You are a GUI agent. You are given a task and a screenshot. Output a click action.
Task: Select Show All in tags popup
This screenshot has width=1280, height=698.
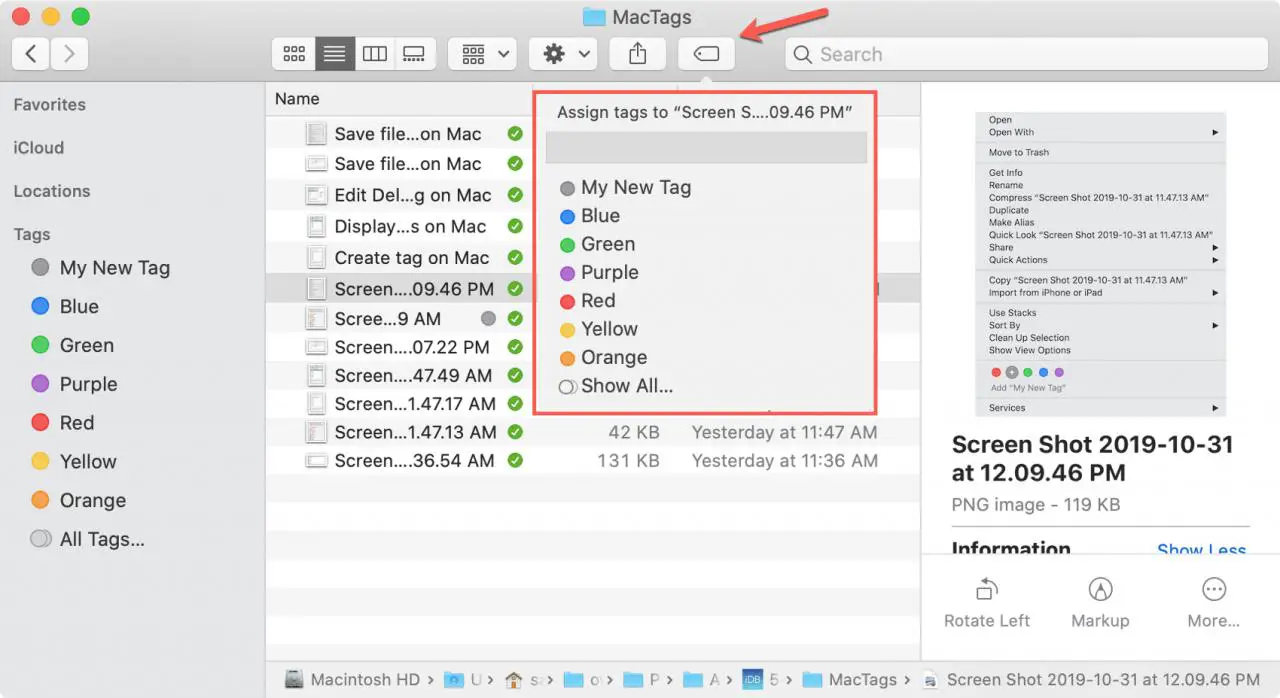click(x=626, y=386)
